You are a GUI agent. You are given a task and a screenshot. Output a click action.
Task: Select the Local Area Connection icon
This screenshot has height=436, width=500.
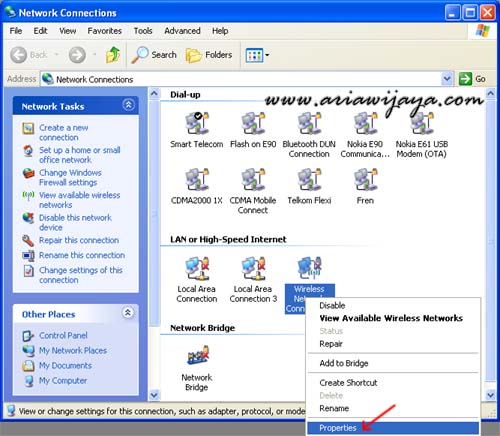click(x=197, y=268)
